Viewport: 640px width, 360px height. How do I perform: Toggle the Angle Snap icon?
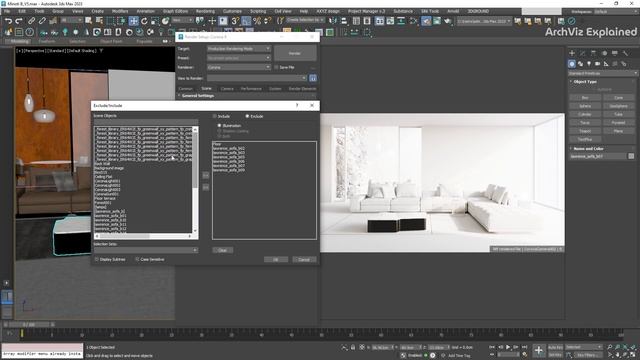246,21
